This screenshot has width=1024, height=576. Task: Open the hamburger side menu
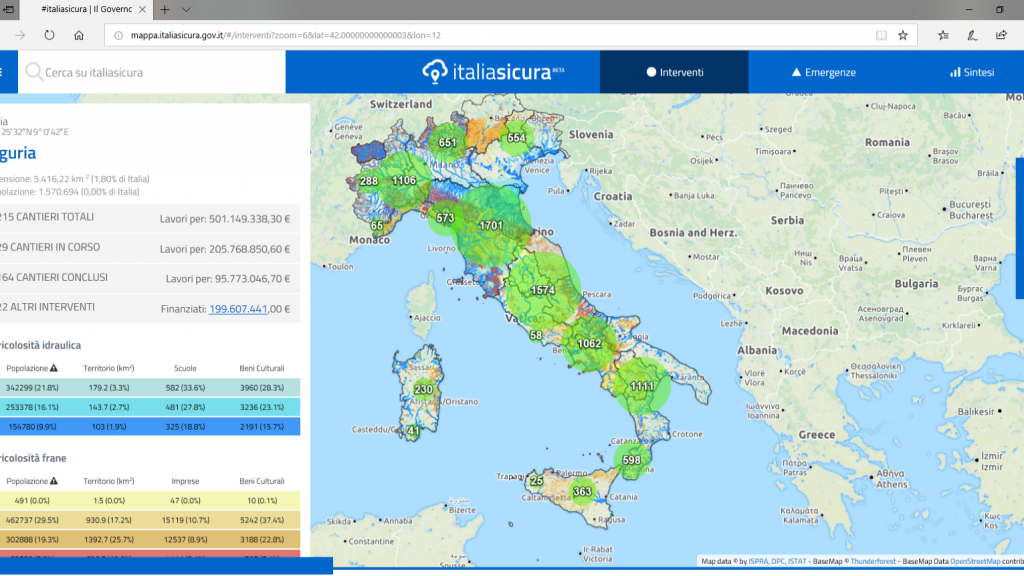[2, 72]
